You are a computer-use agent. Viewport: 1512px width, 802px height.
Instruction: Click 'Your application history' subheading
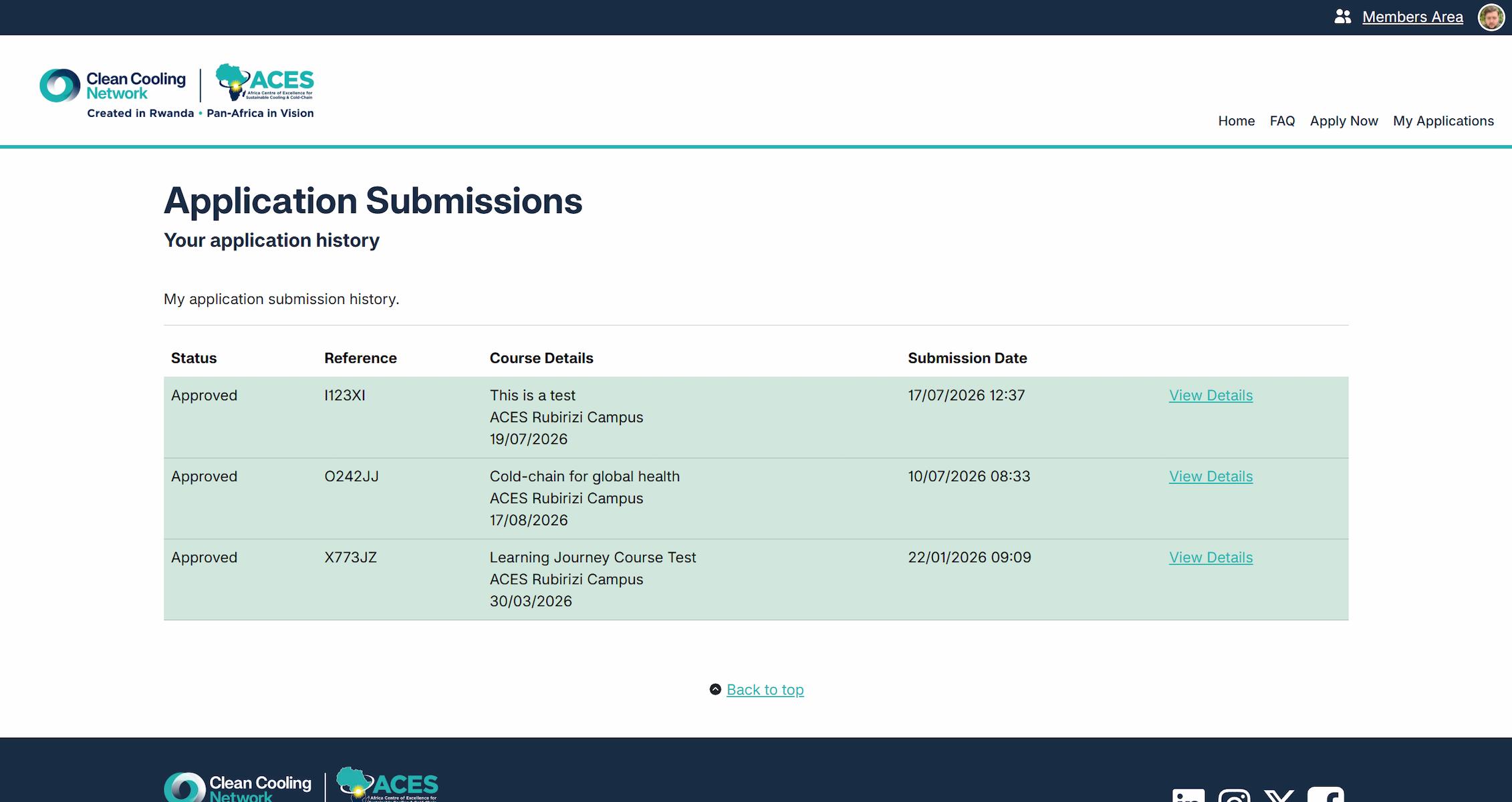click(271, 240)
